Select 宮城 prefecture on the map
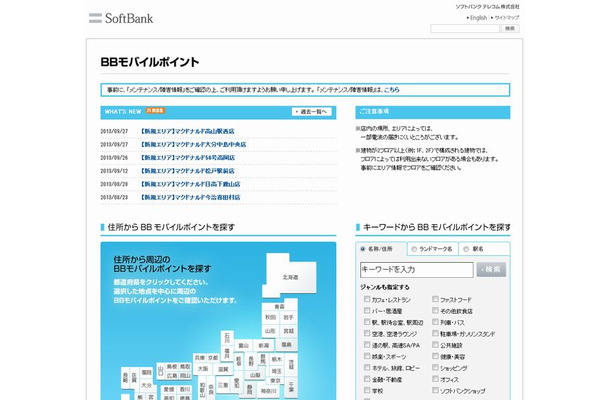This screenshot has width=610, height=400. (288, 331)
